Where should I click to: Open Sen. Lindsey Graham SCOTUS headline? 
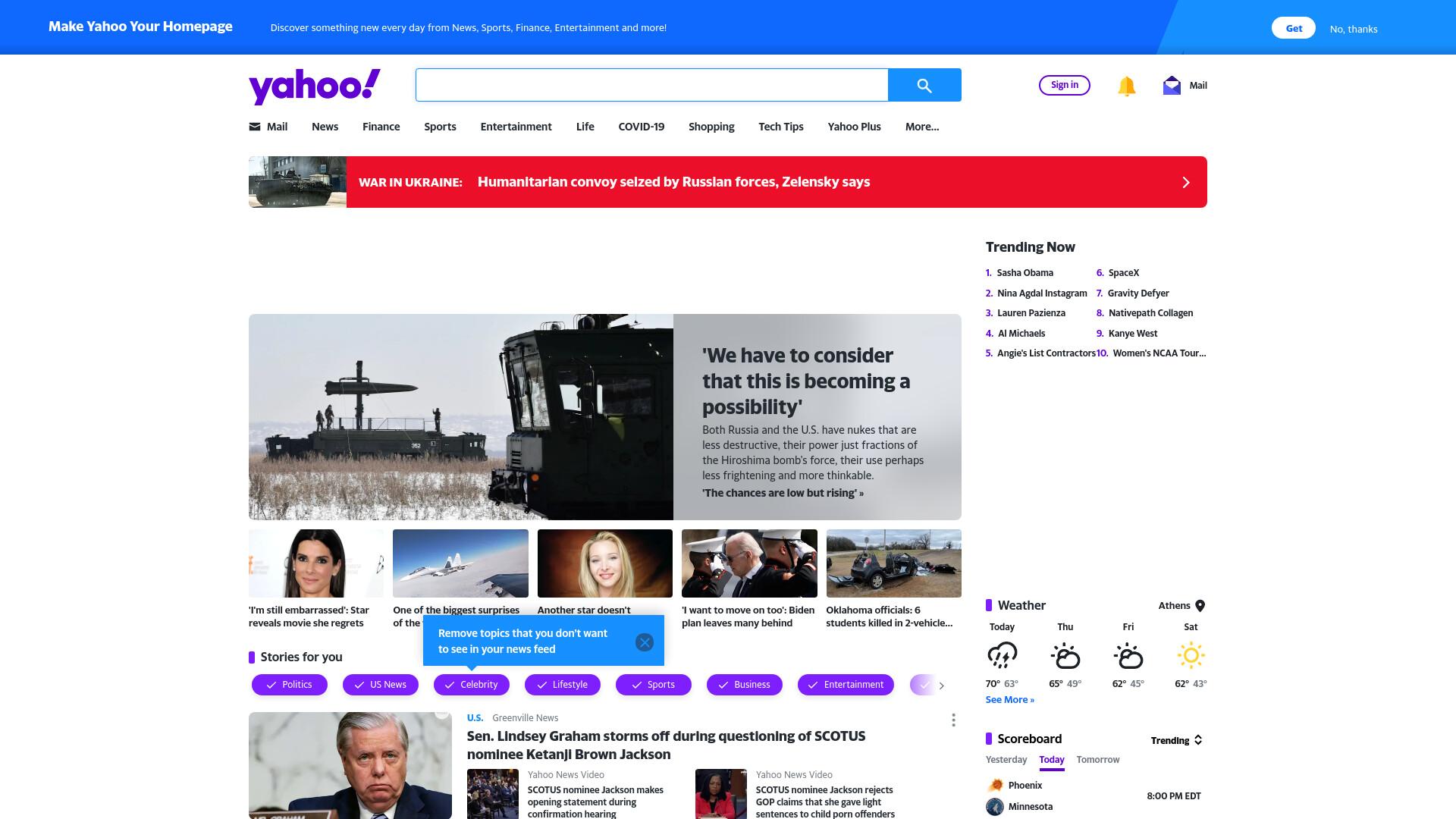click(x=666, y=745)
